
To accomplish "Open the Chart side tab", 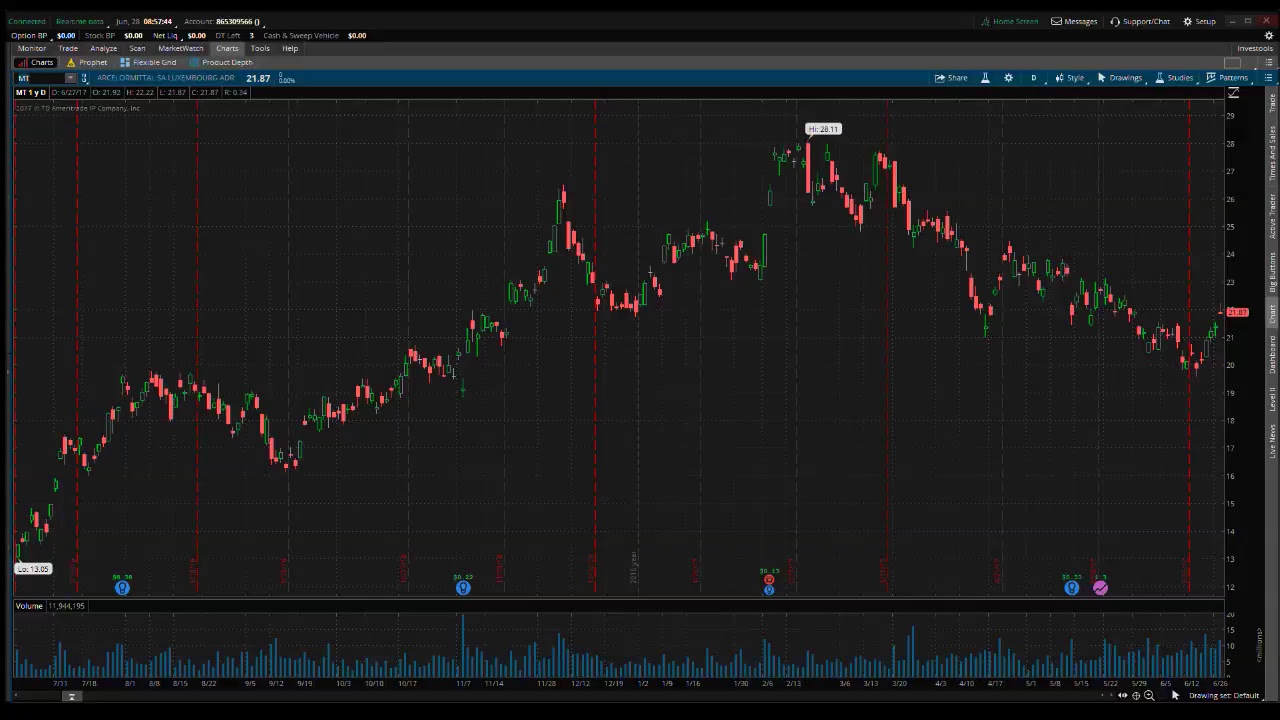I will pyautogui.click(x=1273, y=314).
